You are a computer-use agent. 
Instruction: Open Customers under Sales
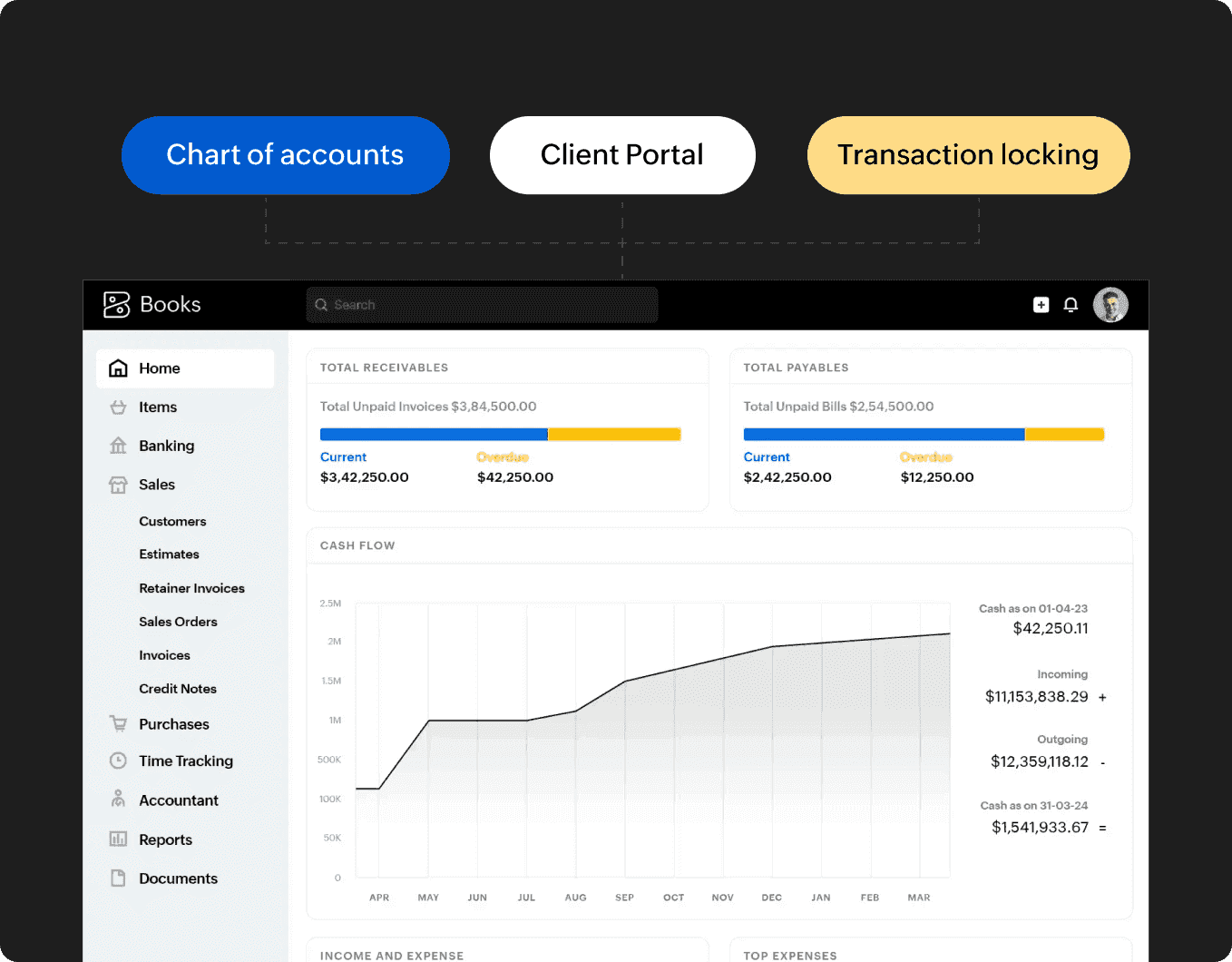172,522
